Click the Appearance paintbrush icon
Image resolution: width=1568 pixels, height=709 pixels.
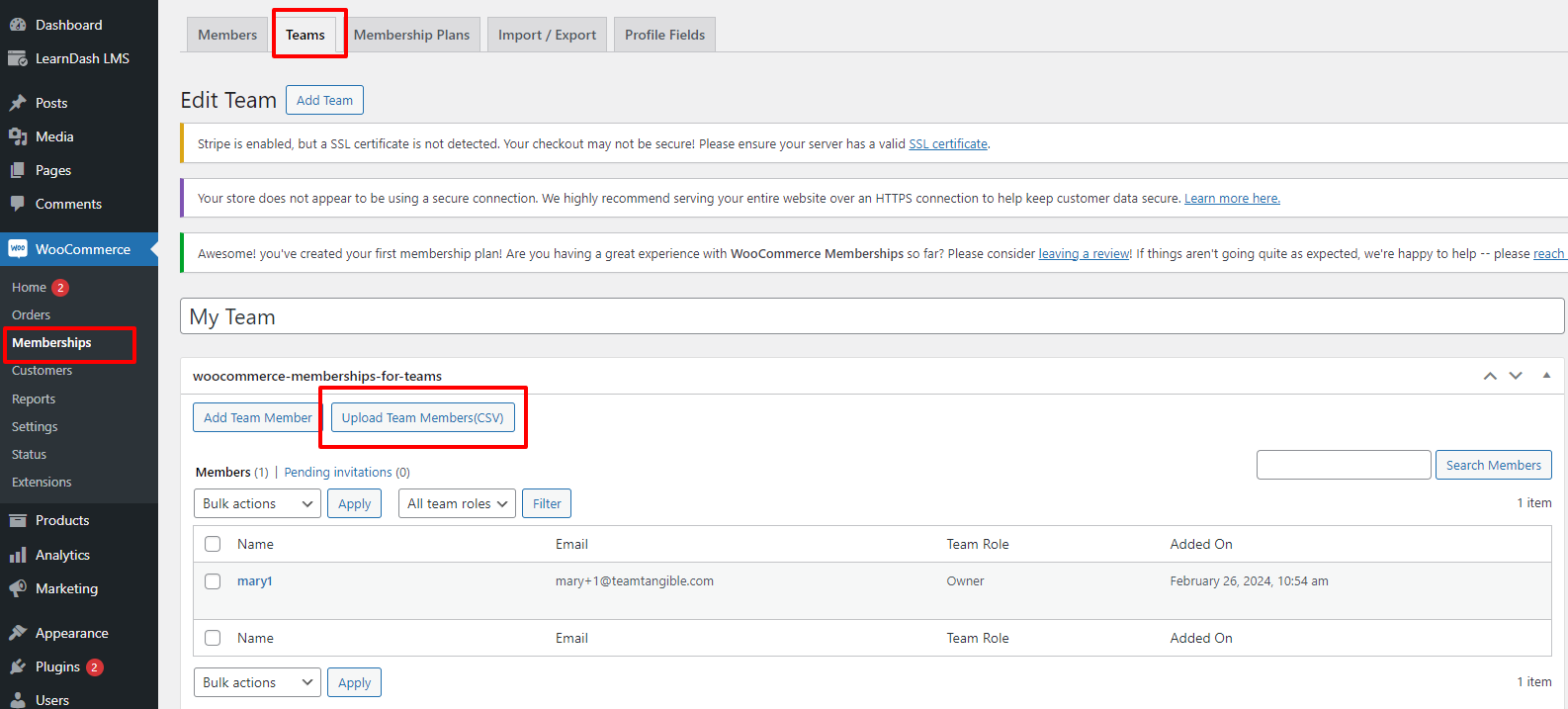coord(18,633)
